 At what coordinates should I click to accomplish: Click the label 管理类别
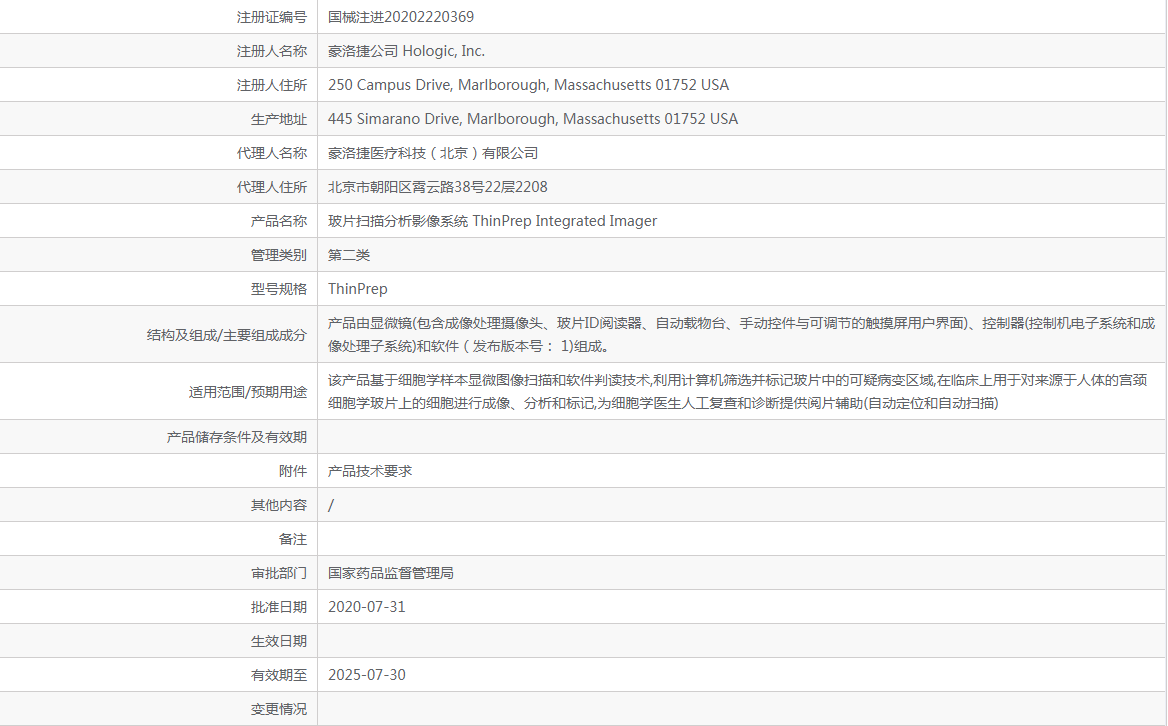(279, 255)
